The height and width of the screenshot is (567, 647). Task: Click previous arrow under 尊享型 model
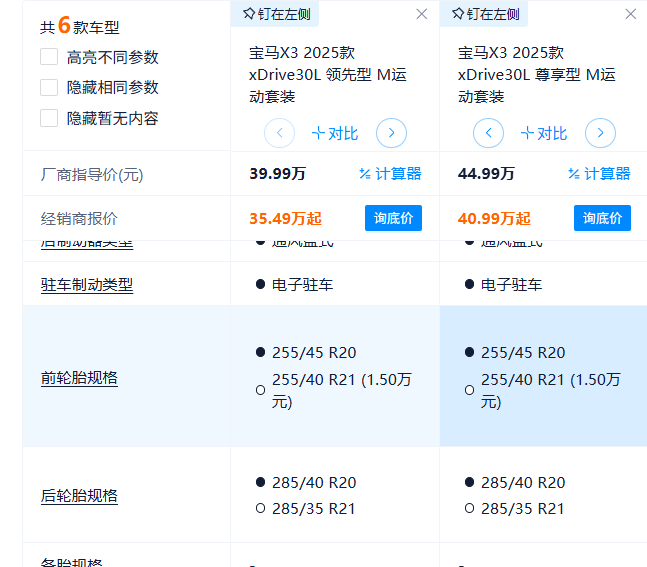[x=488, y=133]
